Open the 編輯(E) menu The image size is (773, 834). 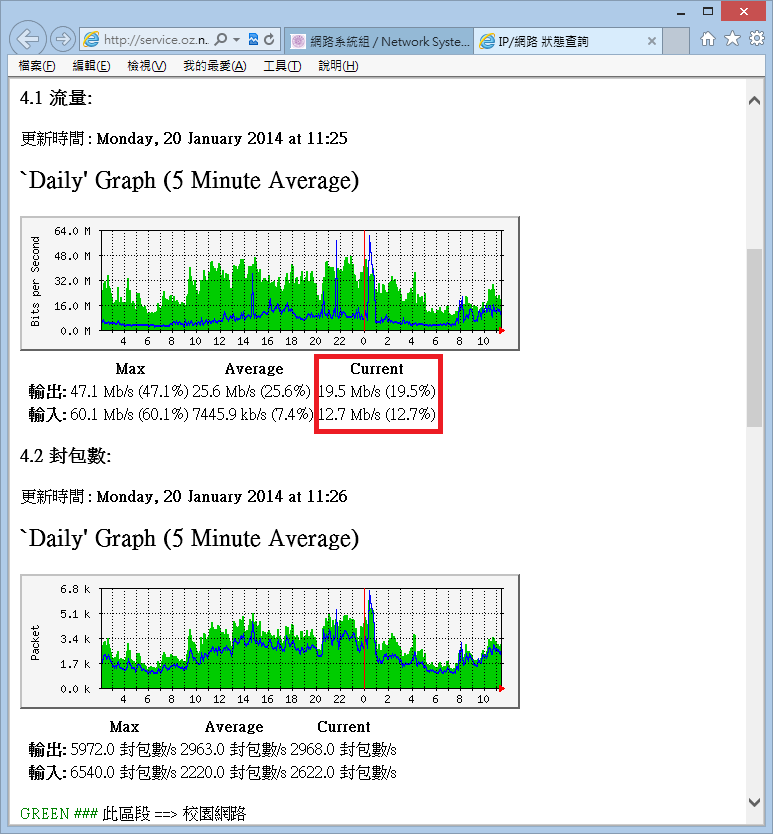click(91, 66)
